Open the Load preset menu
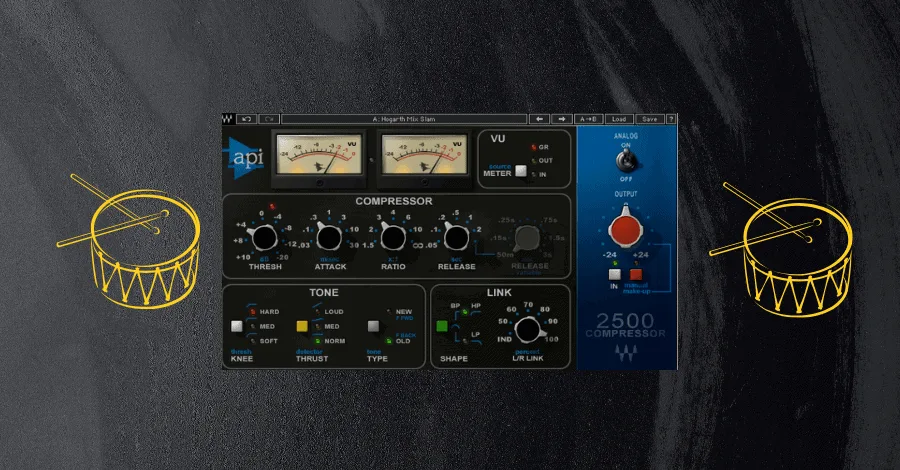This screenshot has width=900, height=470. tap(619, 119)
